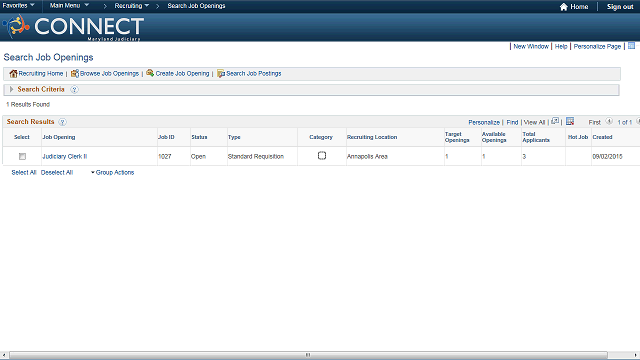Viewport: 640px width, 360px height.
Task: Click the scrollbar right arrow
Action: [636, 356]
